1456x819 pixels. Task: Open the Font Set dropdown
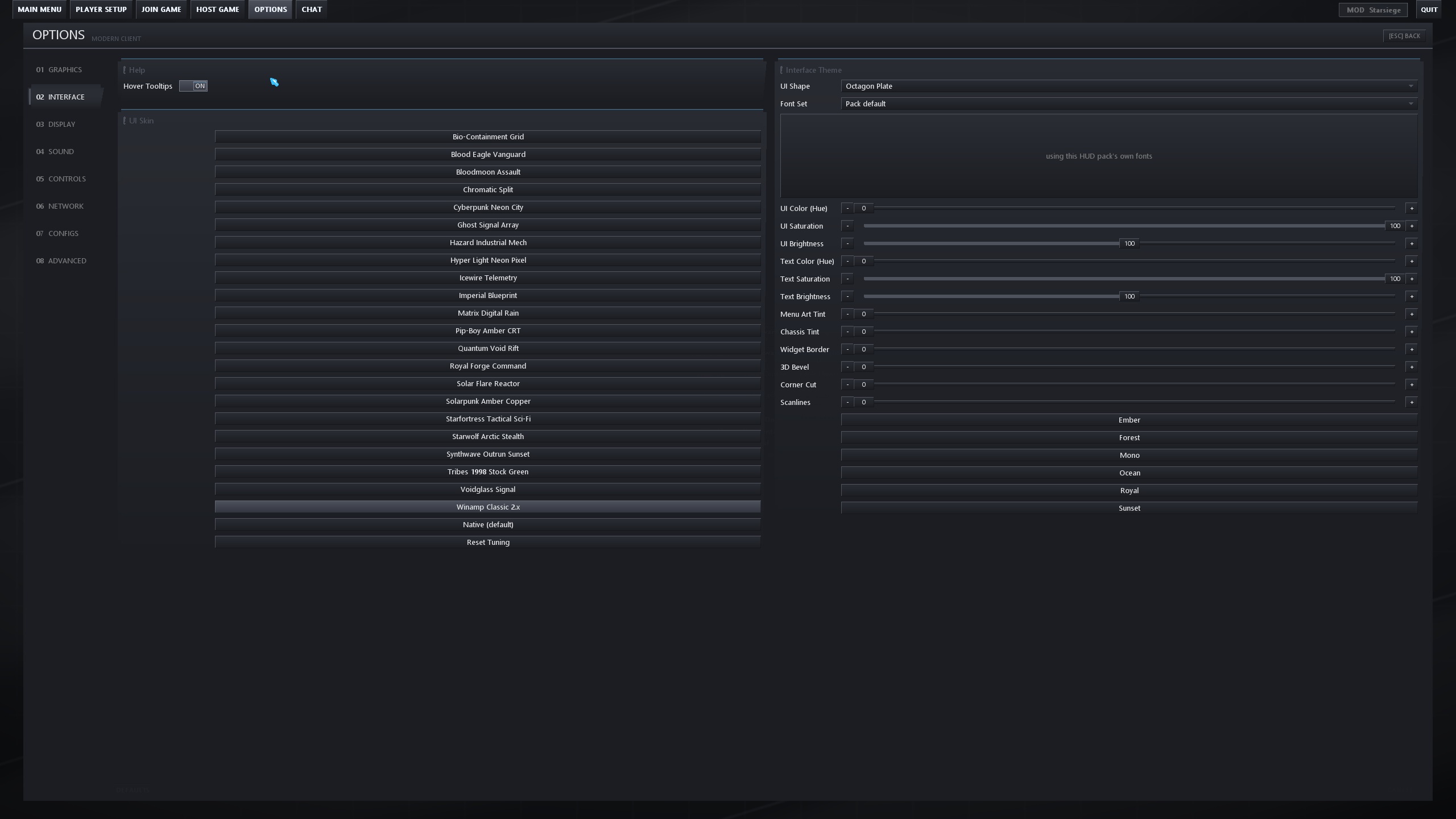(x=1129, y=104)
